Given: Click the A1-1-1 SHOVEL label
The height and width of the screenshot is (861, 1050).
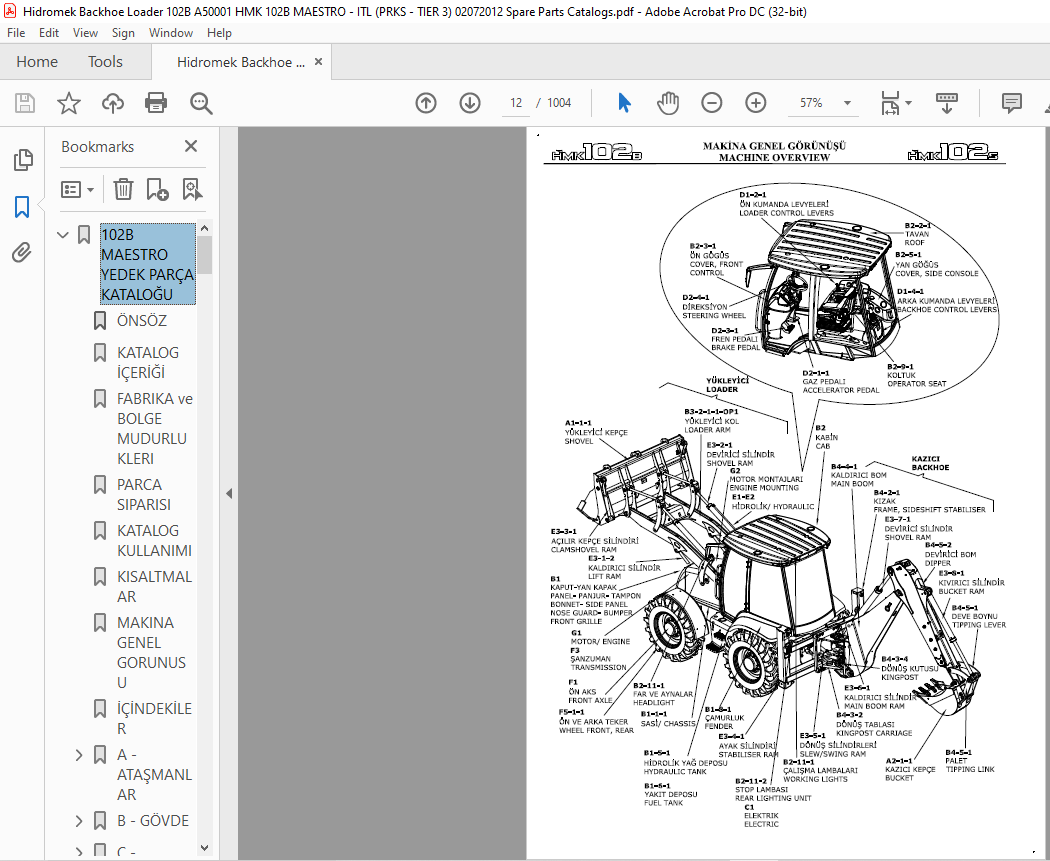Looking at the screenshot, I should click(x=595, y=432).
